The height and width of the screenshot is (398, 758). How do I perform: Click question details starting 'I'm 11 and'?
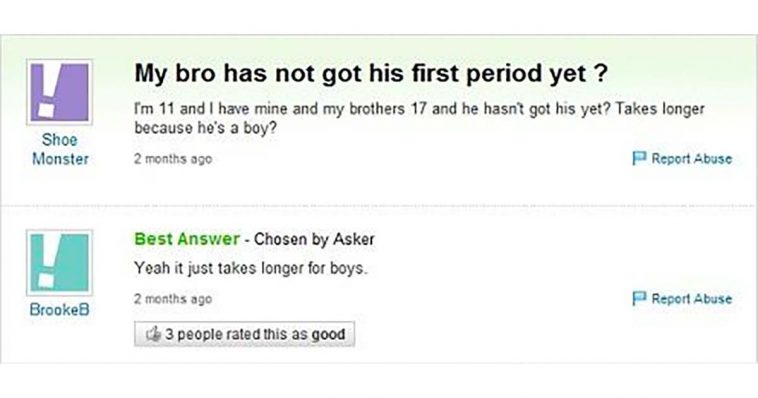(x=419, y=118)
